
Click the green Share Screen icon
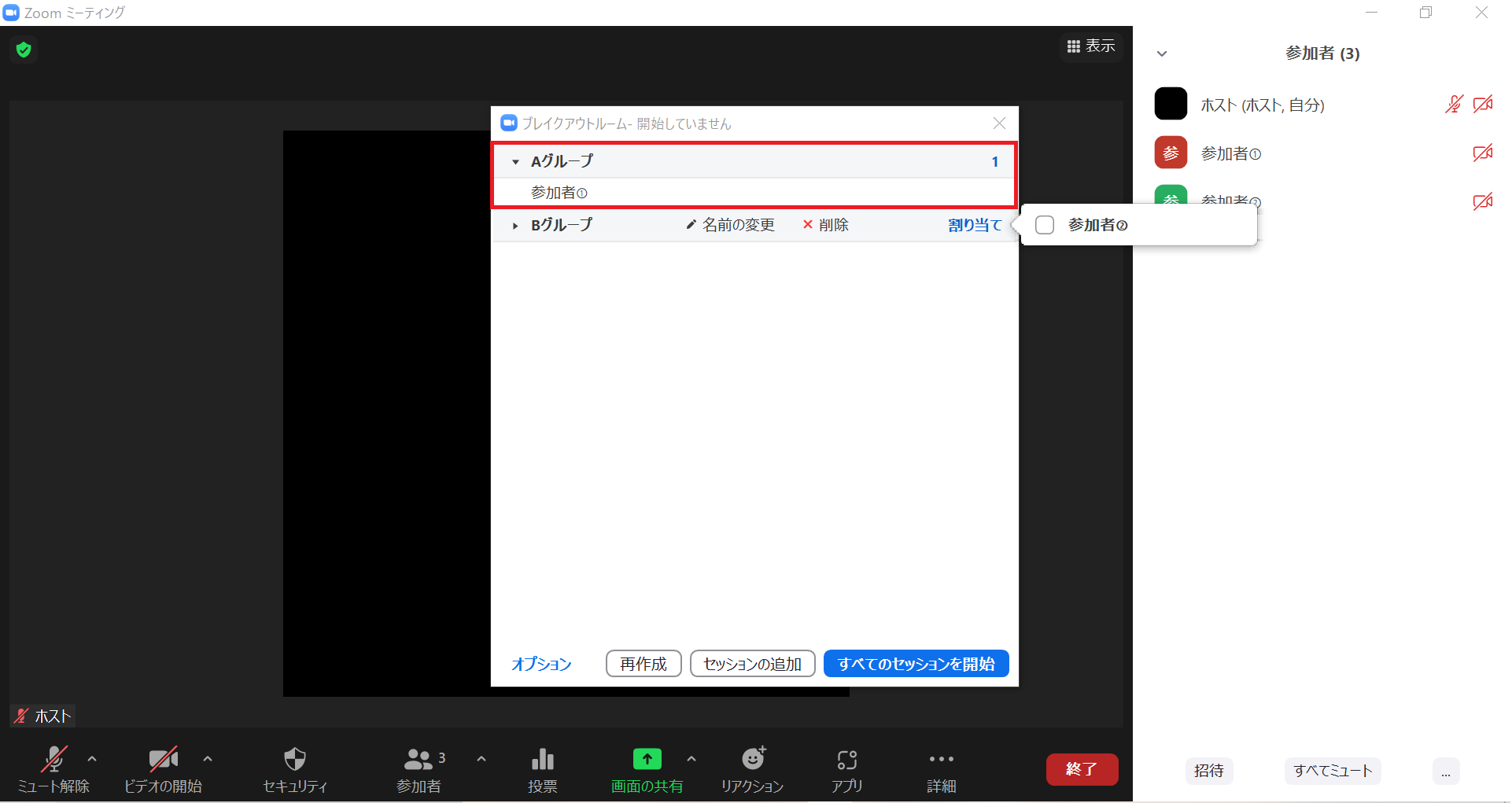coord(647,759)
